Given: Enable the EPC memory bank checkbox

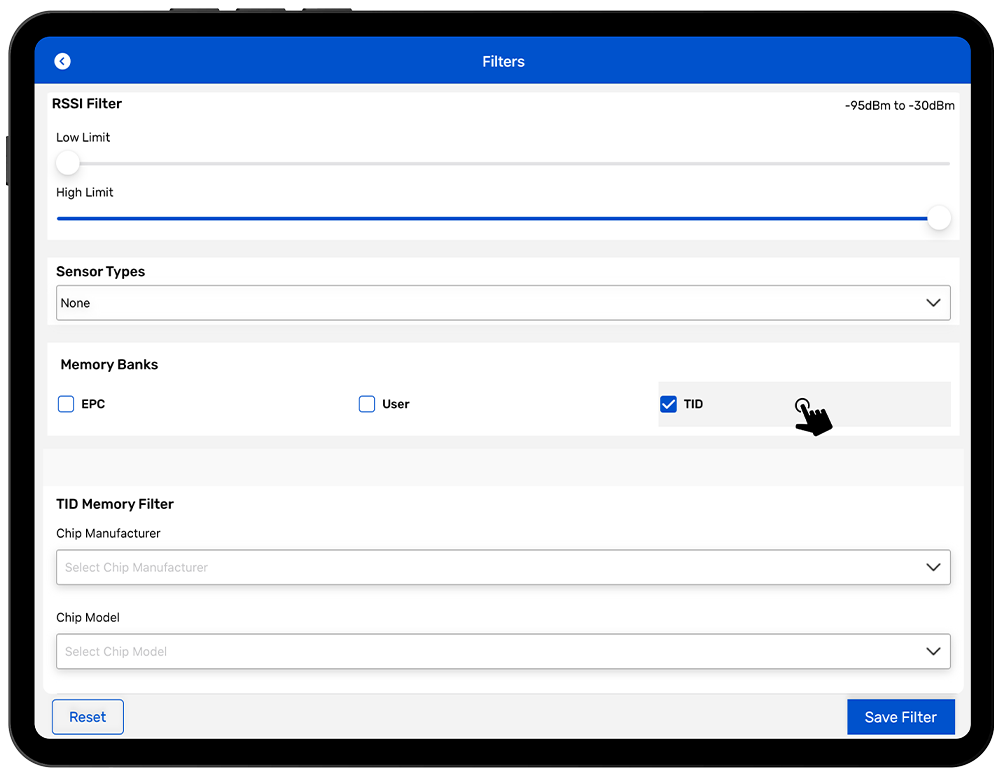Looking at the screenshot, I should (x=66, y=404).
